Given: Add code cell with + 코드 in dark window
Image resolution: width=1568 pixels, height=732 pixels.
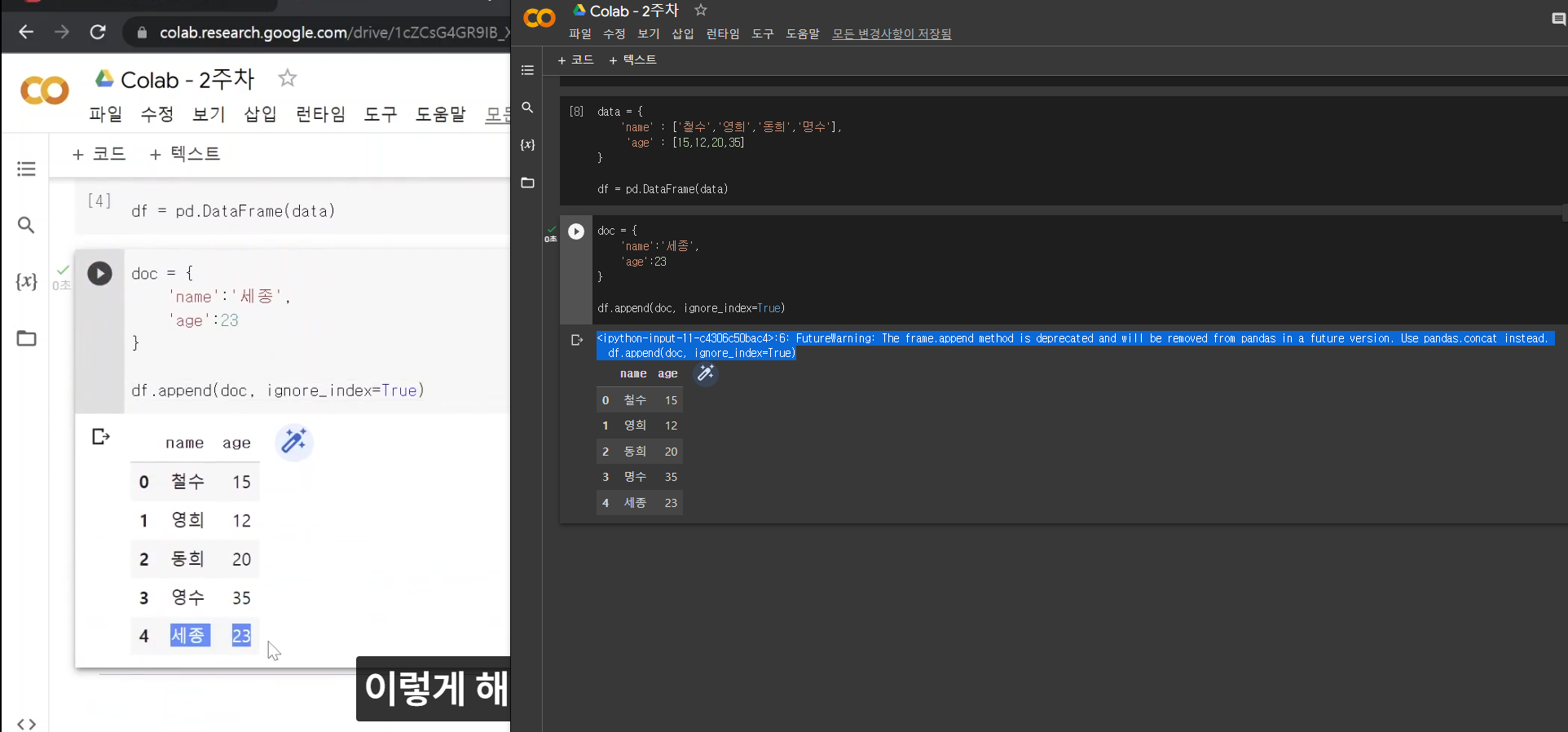Looking at the screenshot, I should (575, 60).
